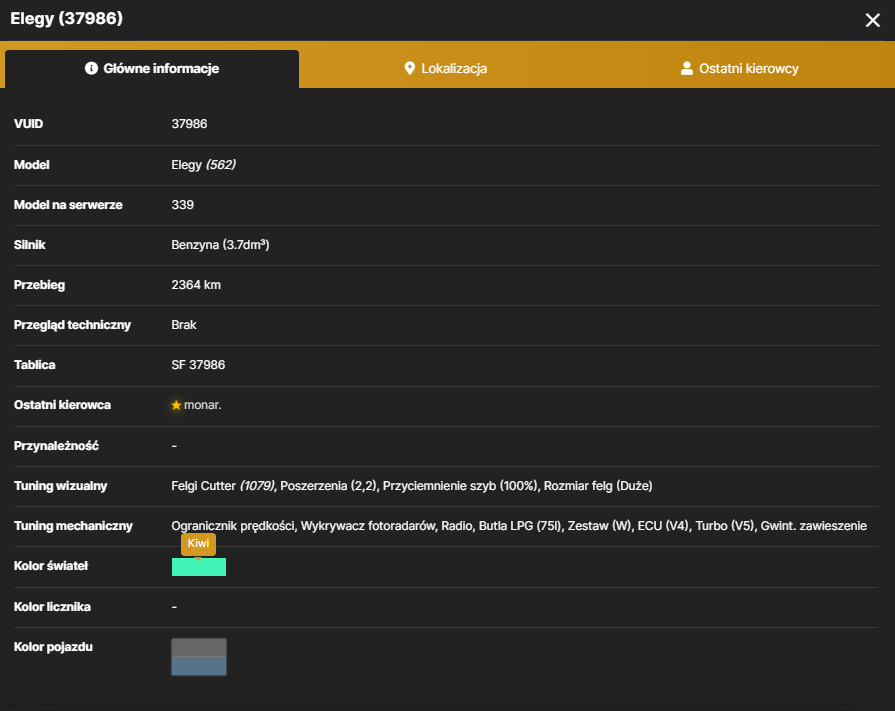Viewport: 895px width, 711px height.
Task: Click the person icon on Ostatni kierowcy tab
Action: coord(687,68)
